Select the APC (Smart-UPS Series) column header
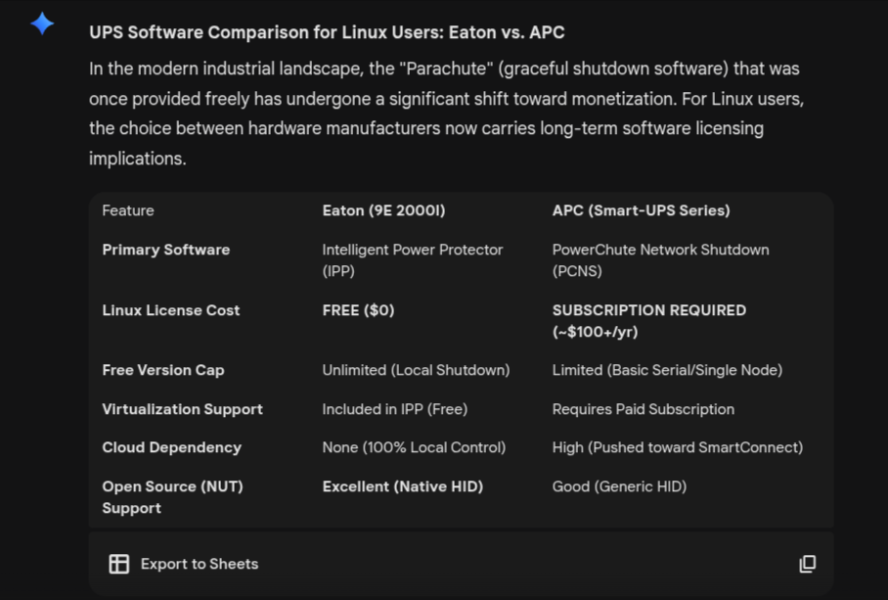Screen dimensions: 888x600 click(641, 211)
